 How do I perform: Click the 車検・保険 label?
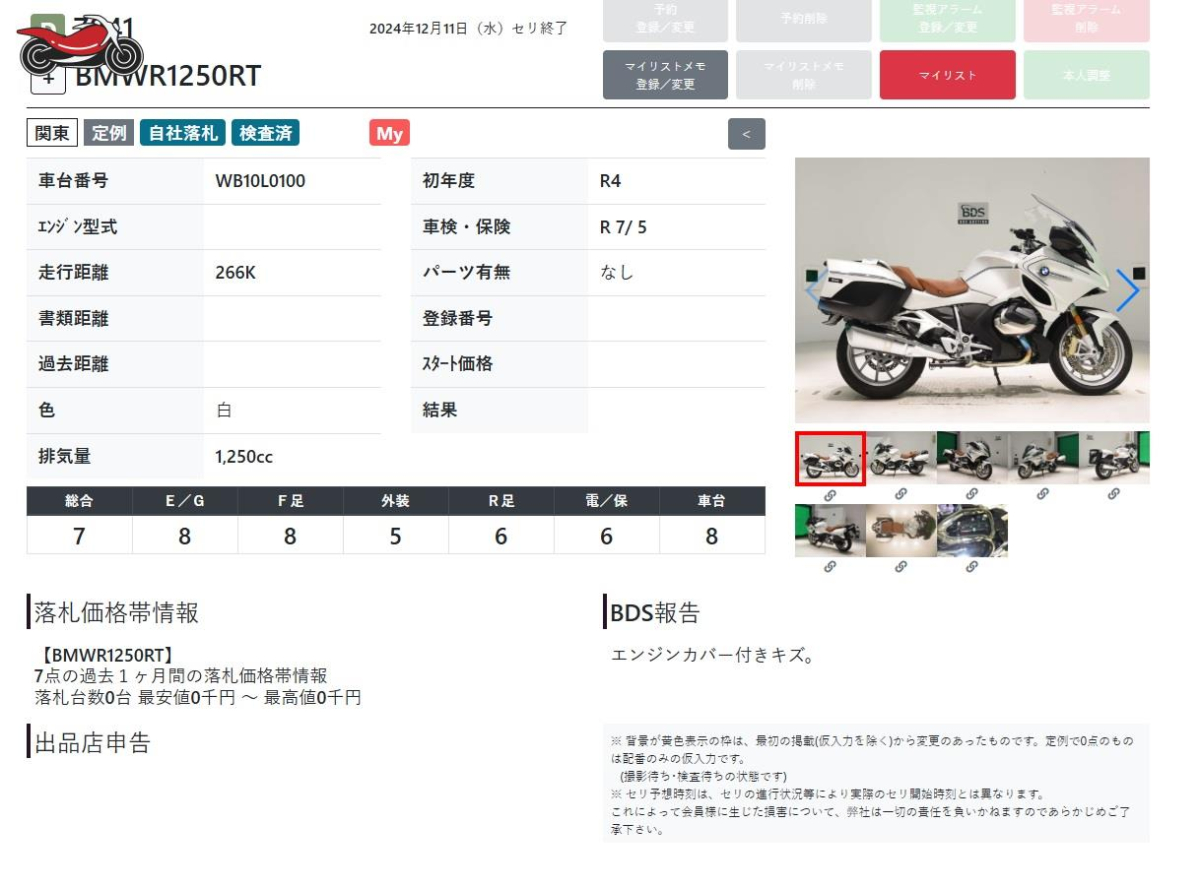[x=466, y=227]
